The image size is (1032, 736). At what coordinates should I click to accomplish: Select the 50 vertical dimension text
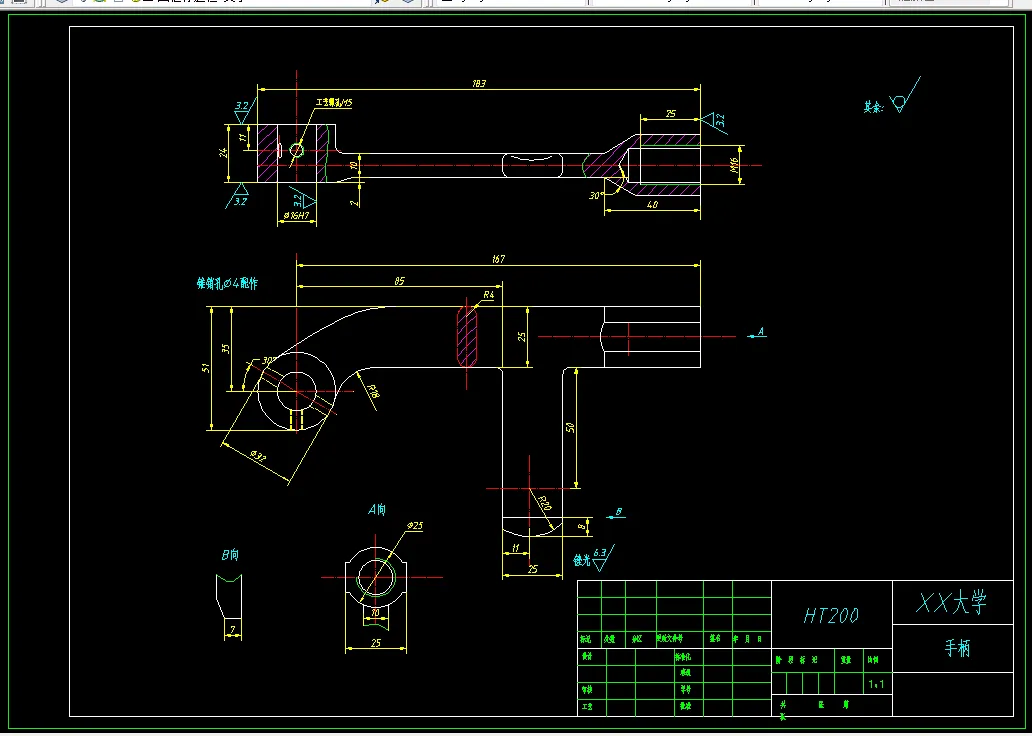[571, 427]
